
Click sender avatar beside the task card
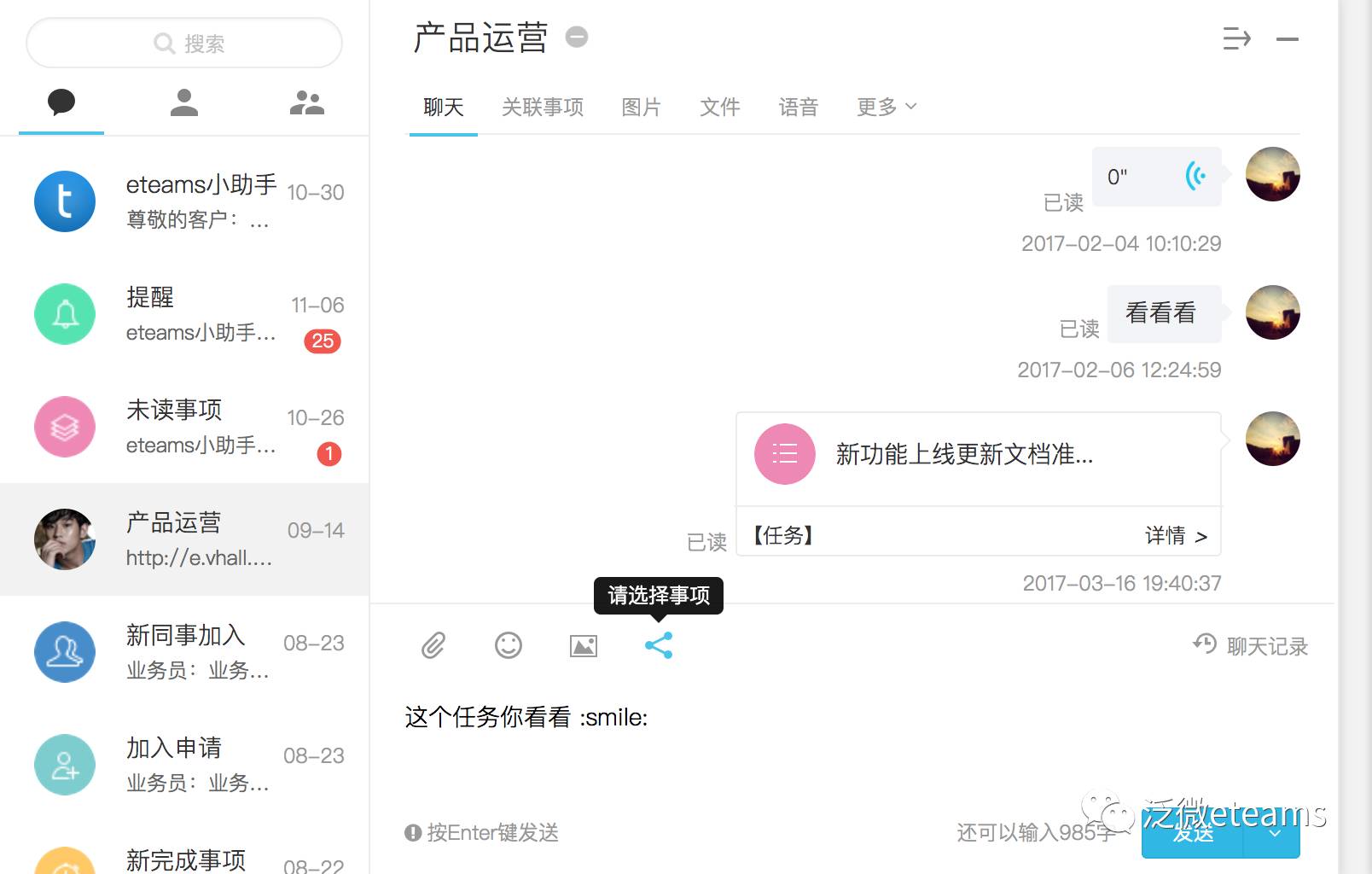(x=1273, y=439)
